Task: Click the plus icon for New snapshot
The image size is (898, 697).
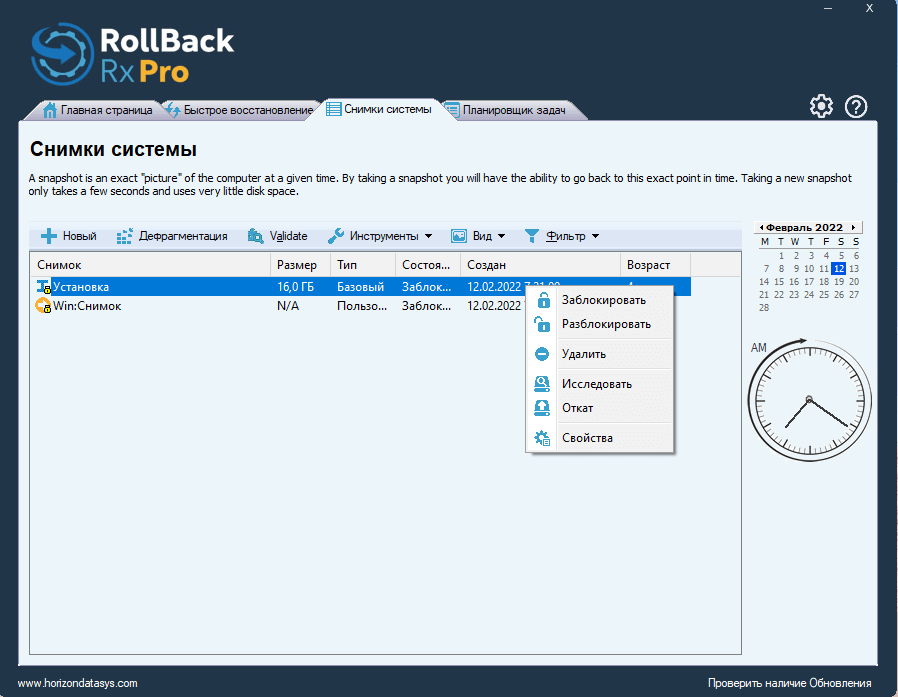Action: 49,236
